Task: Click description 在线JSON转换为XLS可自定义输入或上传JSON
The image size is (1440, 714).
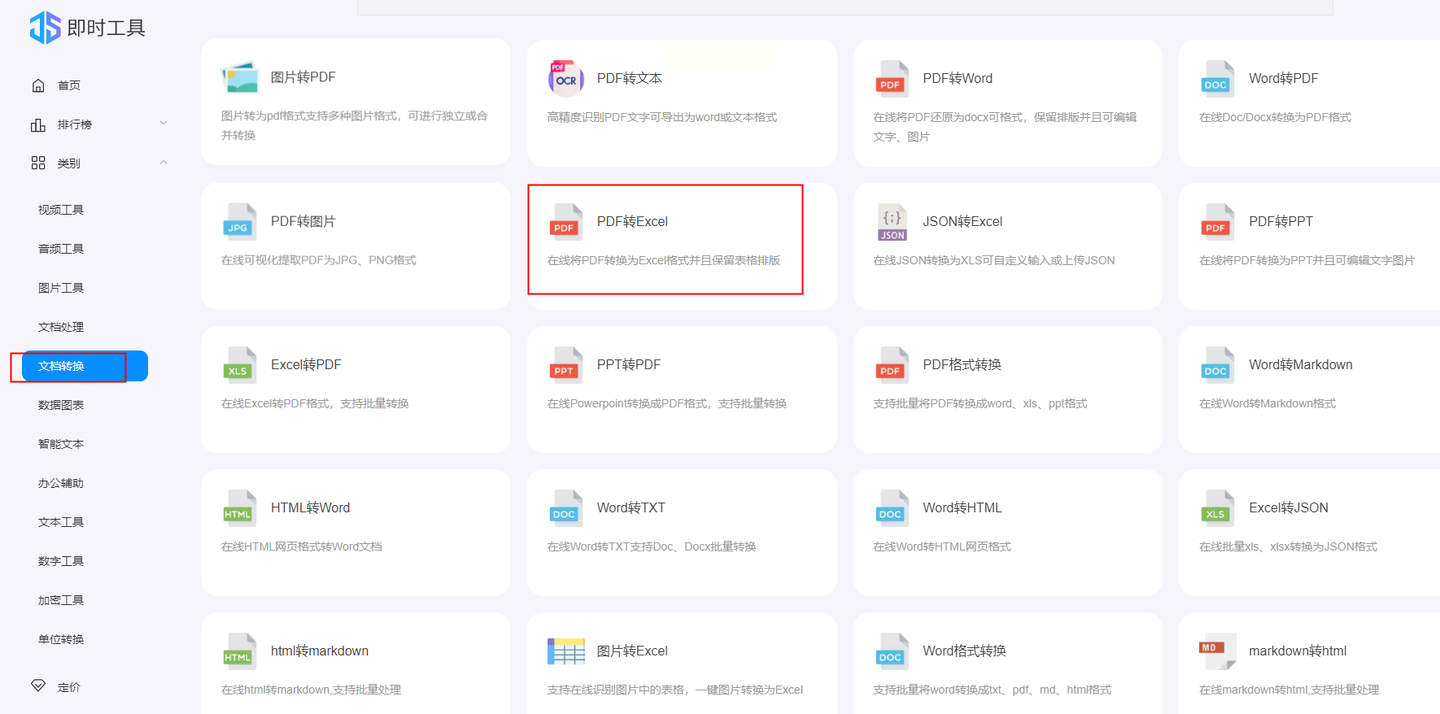Action: coord(994,260)
